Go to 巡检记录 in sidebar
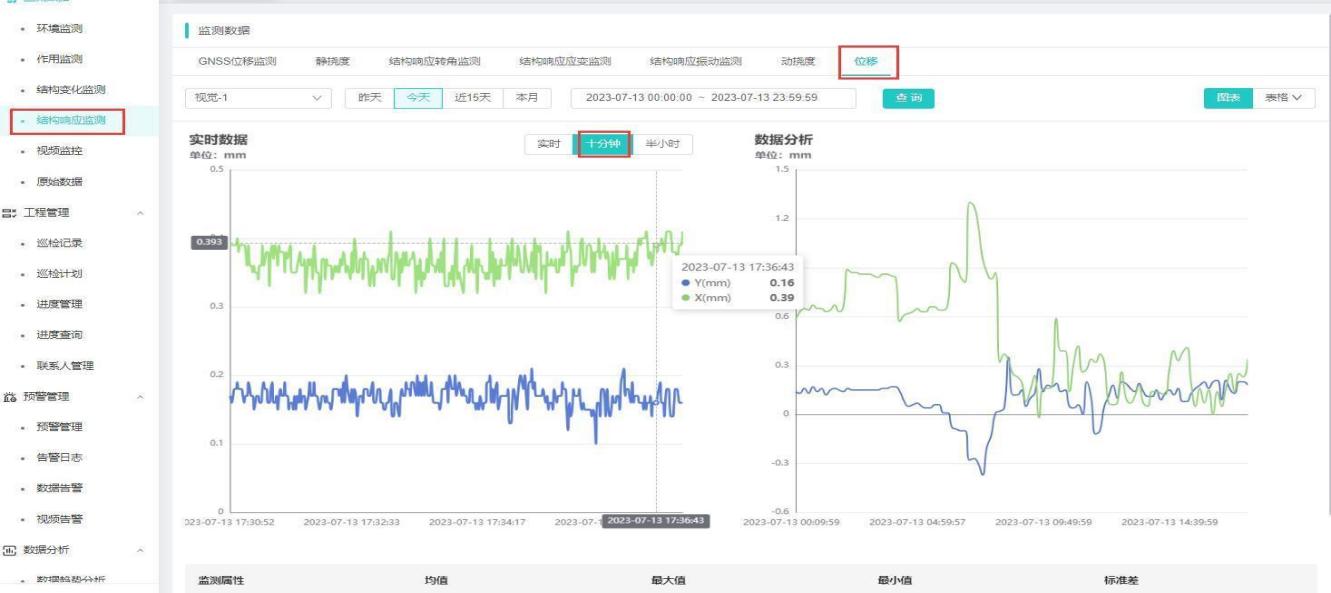 click(59, 243)
